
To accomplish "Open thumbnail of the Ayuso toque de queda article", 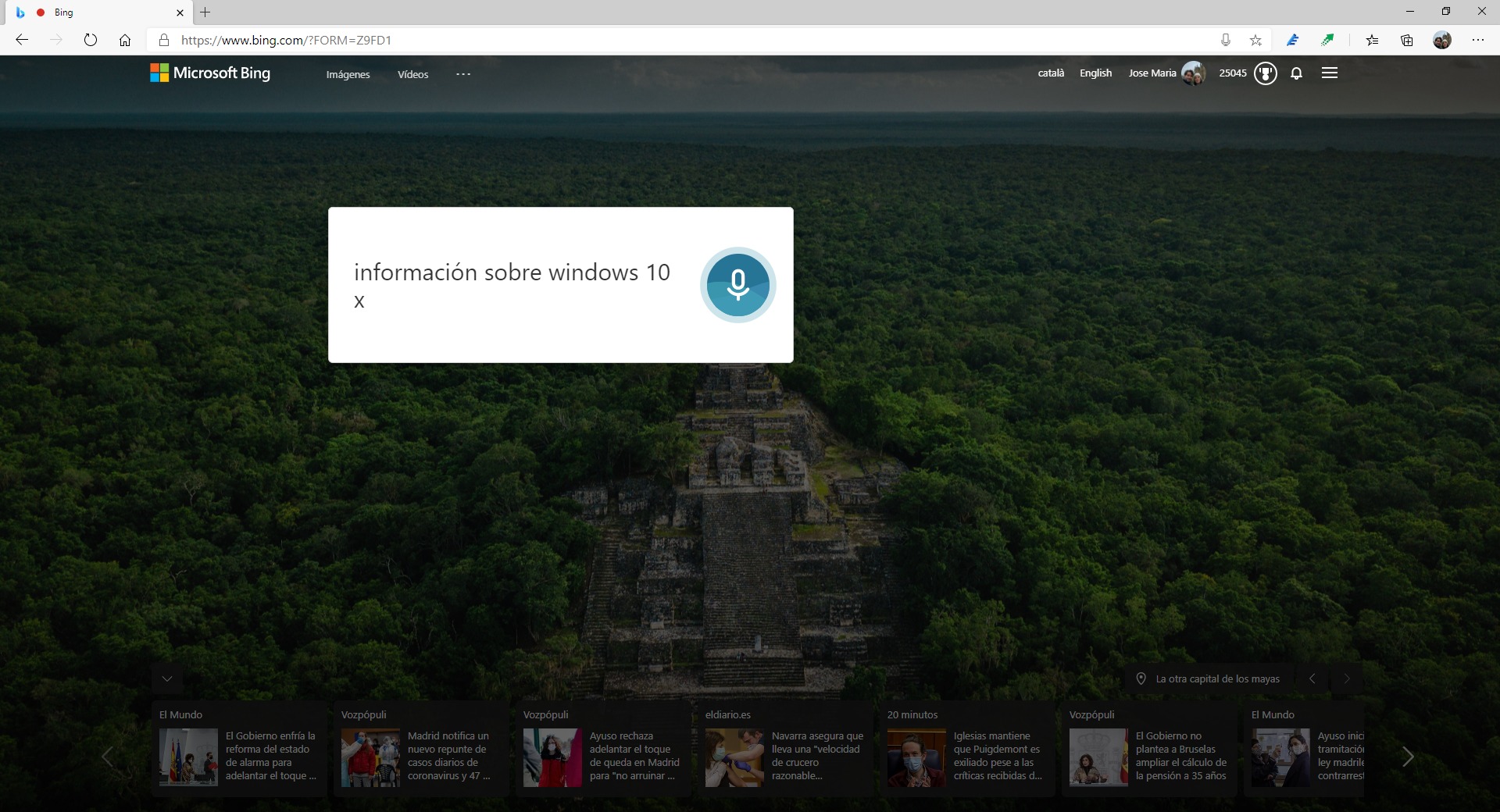I will click(x=552, y=757).
